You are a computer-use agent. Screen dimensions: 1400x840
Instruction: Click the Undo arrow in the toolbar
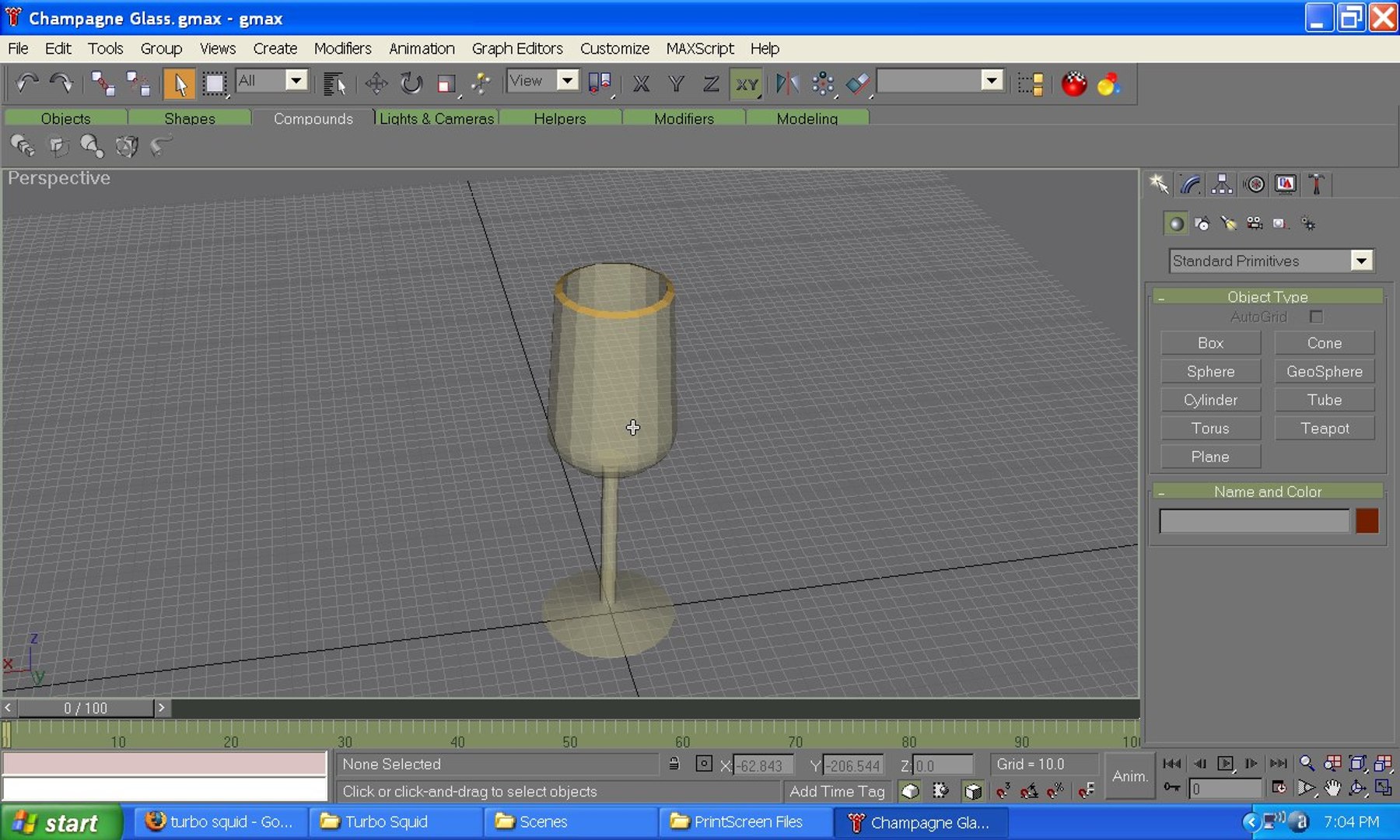[28, 82]
